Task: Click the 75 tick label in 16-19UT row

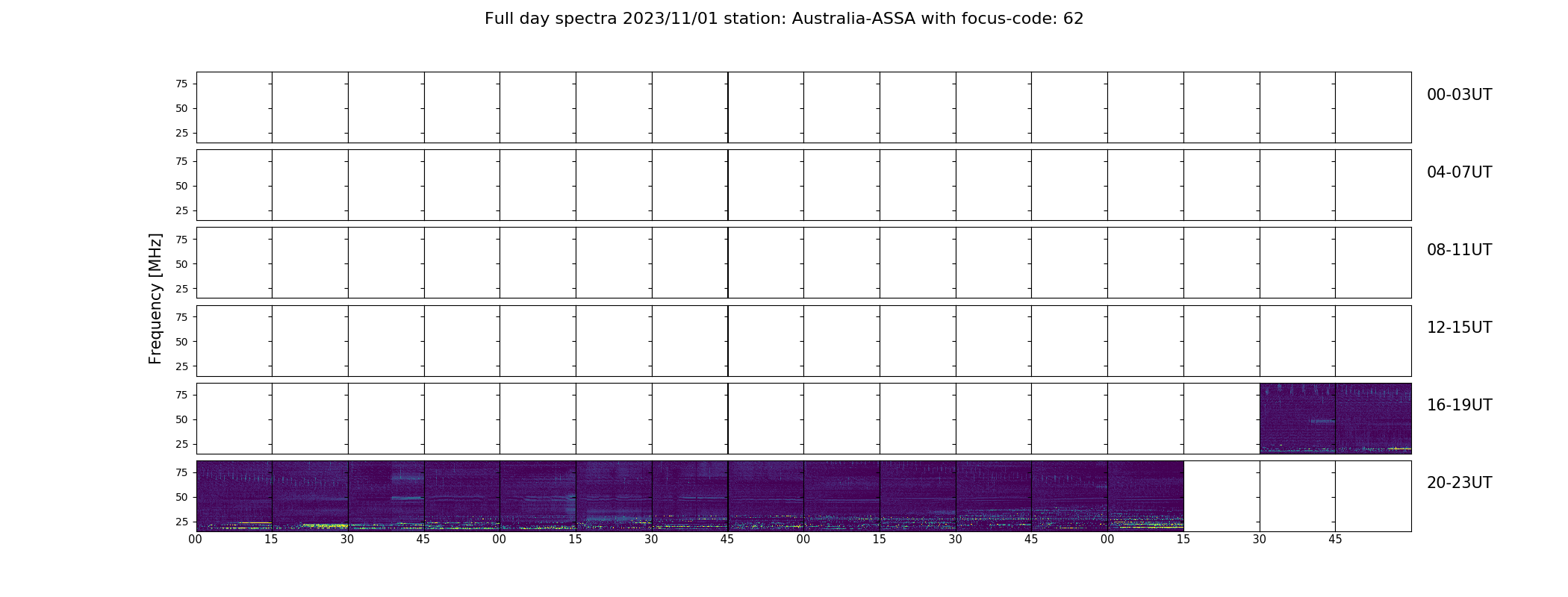Action: 181,395
